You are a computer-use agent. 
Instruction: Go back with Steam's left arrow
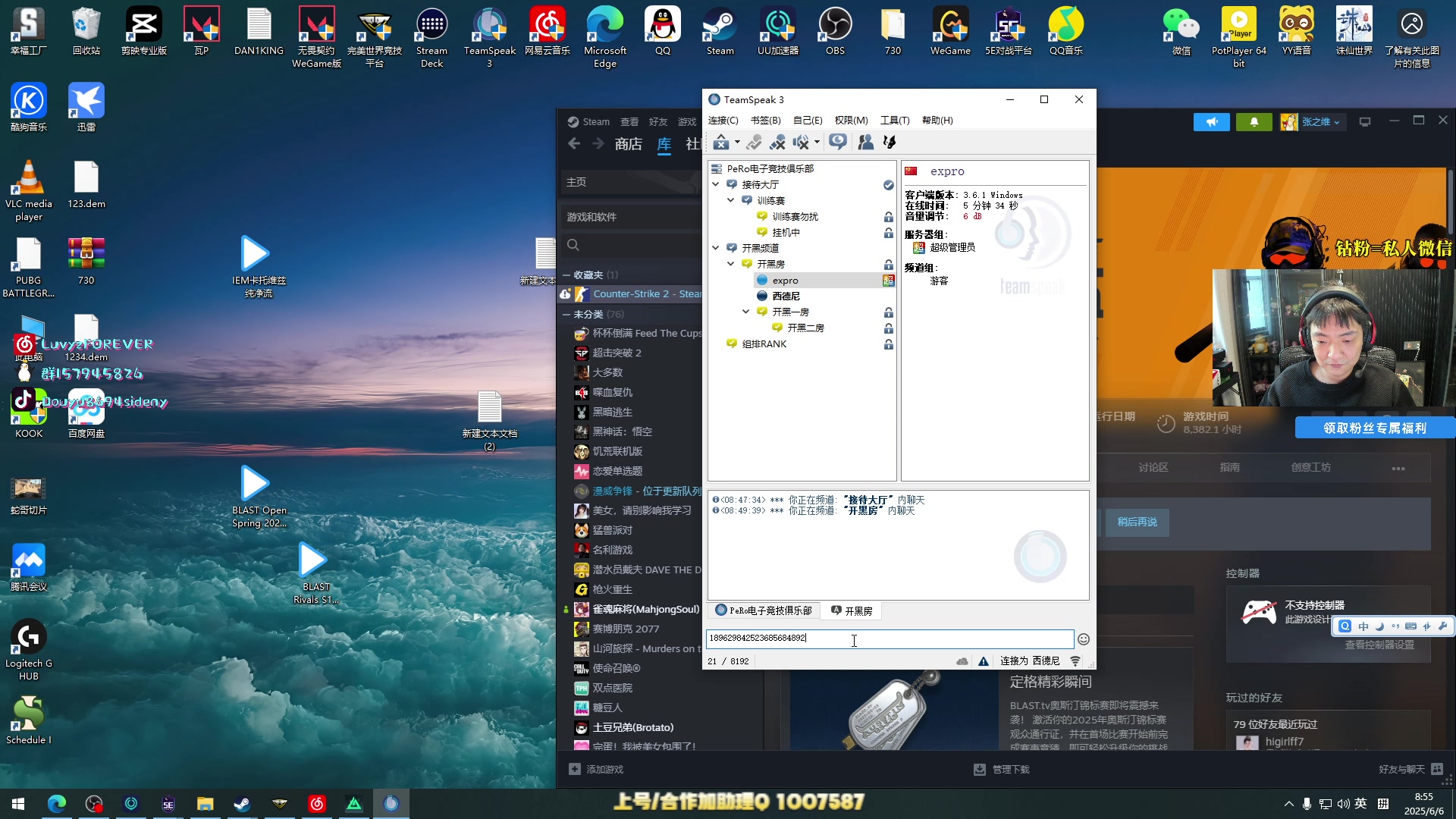click(x=574, y=144)
